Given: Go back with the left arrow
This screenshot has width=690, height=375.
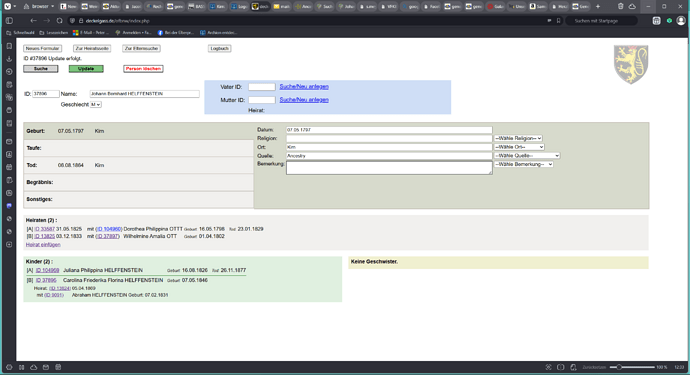Looking at the screenshot, I should [x=33, y=21].
